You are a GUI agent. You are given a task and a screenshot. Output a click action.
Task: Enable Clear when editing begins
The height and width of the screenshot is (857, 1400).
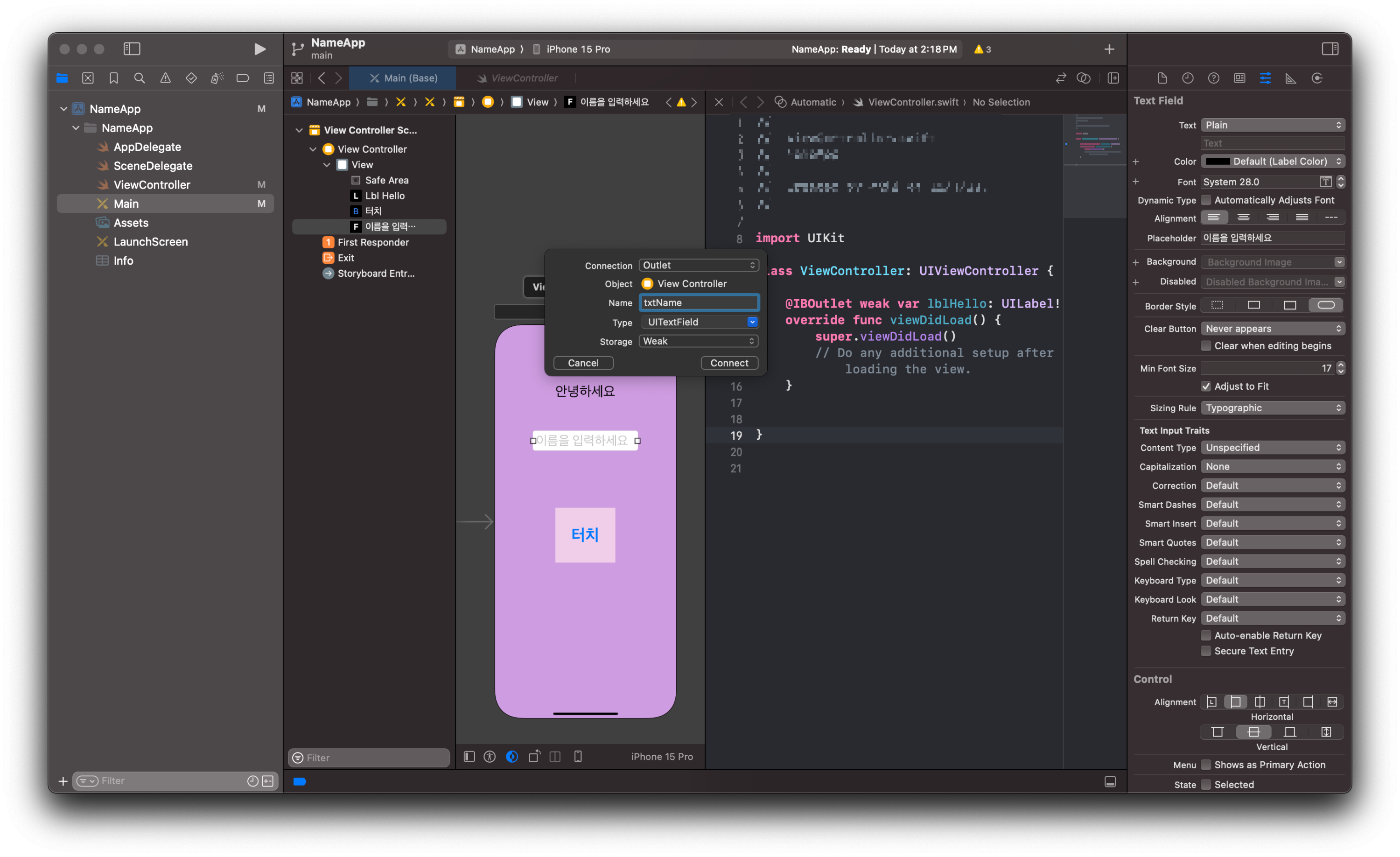(x=1206, y=346)
